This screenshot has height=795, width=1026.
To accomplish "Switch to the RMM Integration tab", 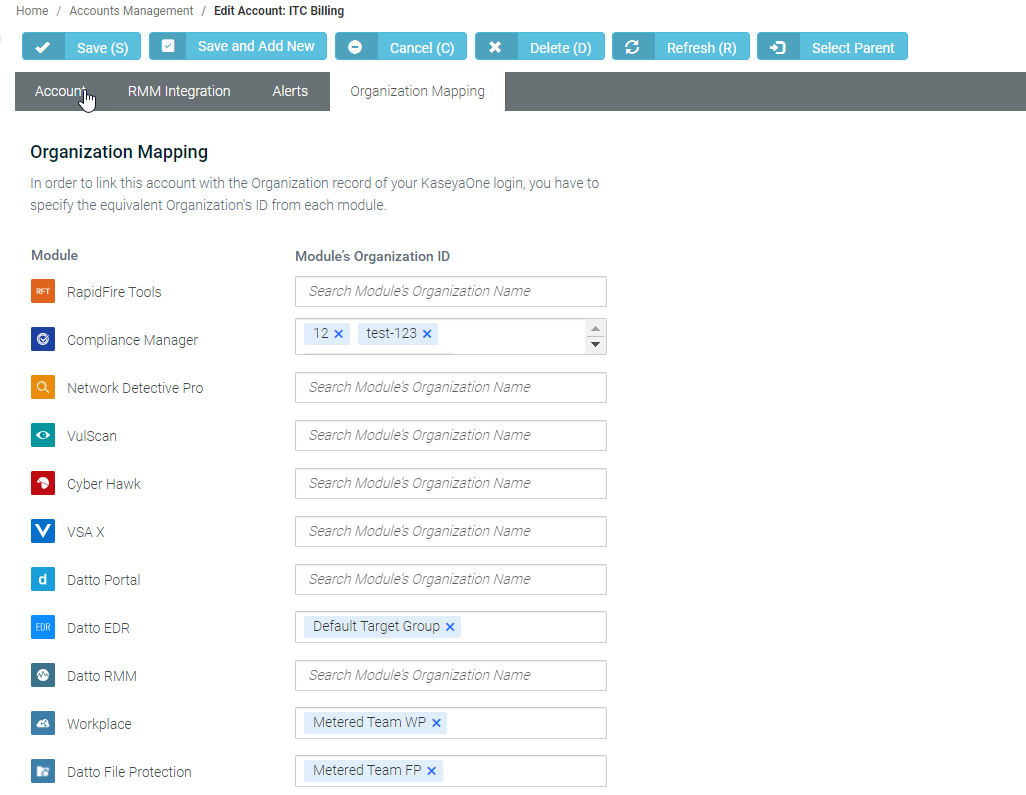I will [x=179, y=91].
